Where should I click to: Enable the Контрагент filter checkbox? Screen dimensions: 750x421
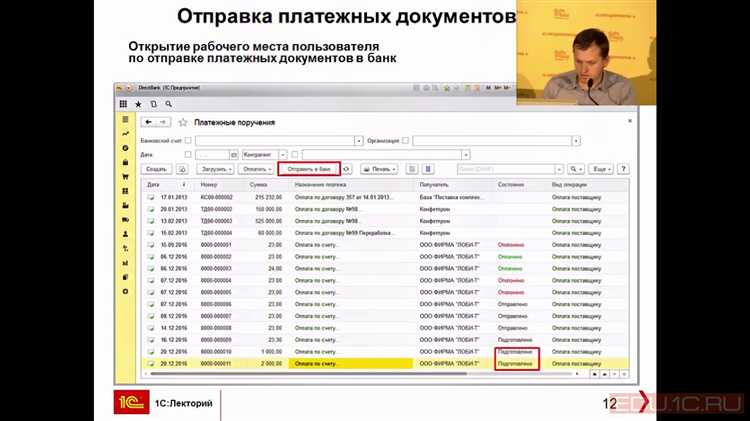tap(295, 155)
